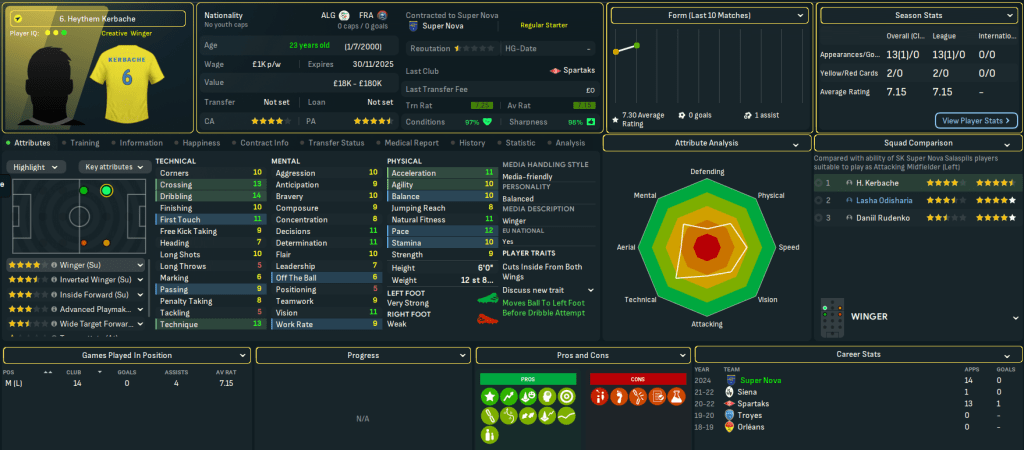Select highlighted left winger position on pitch
1024x450 pixels.
click(x=106, y=190)
